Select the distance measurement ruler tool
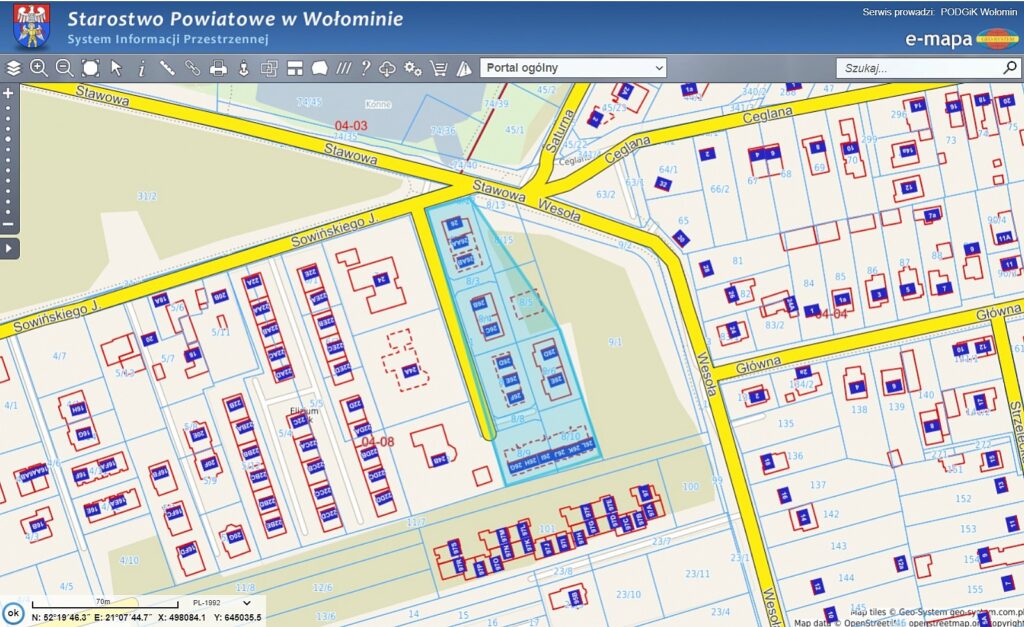This screenshot has height=627, width=1024. tap(167, 68)
